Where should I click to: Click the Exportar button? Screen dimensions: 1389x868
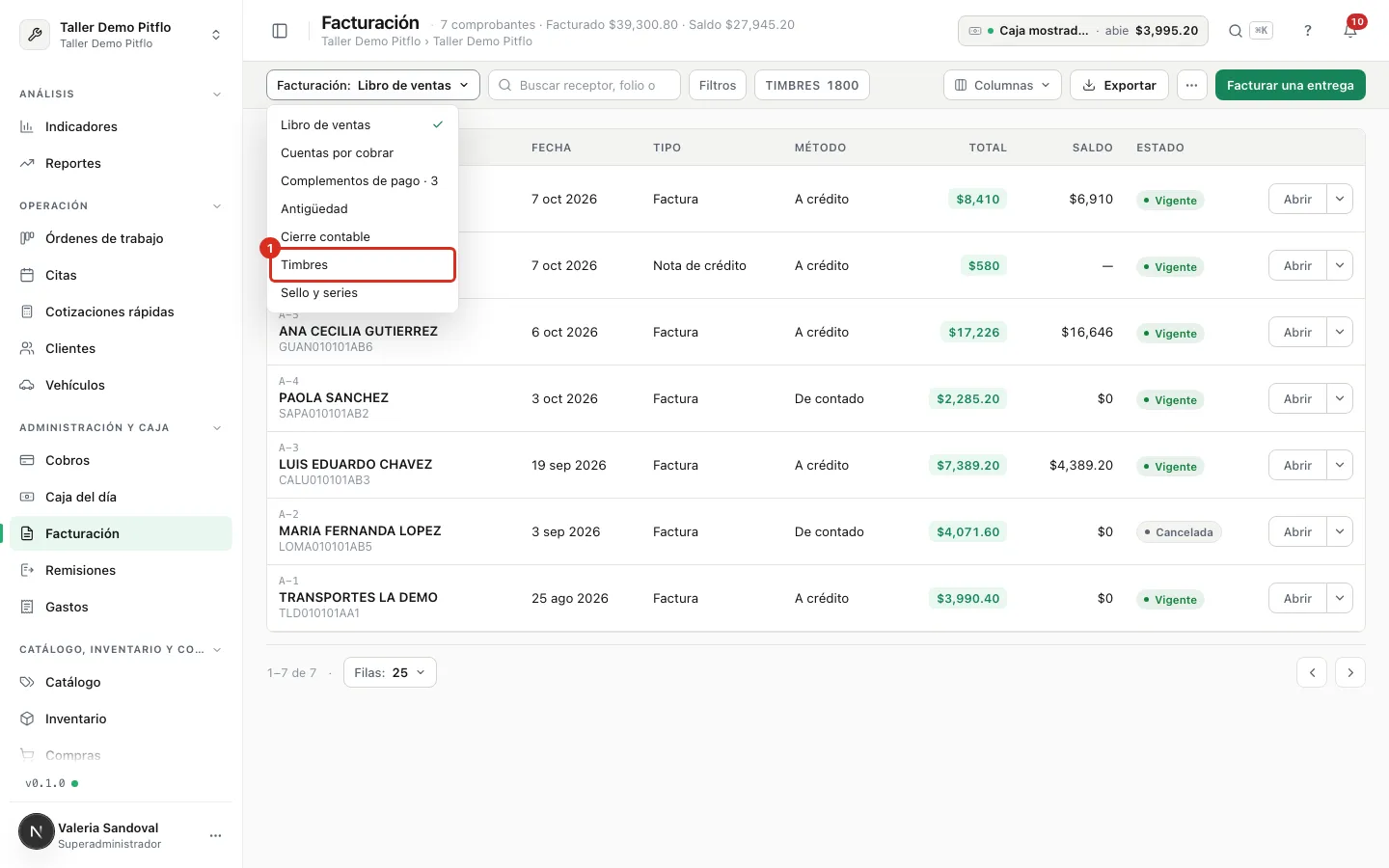(x=1120, y=85)
